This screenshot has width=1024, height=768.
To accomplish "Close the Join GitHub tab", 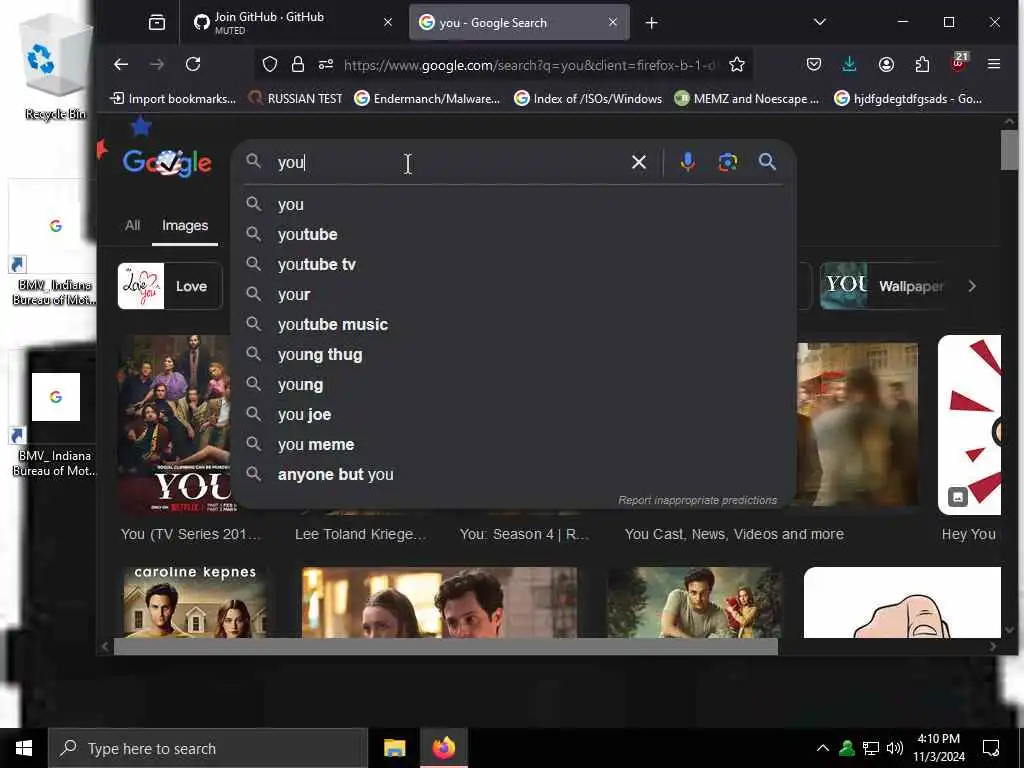I will 388,23.
